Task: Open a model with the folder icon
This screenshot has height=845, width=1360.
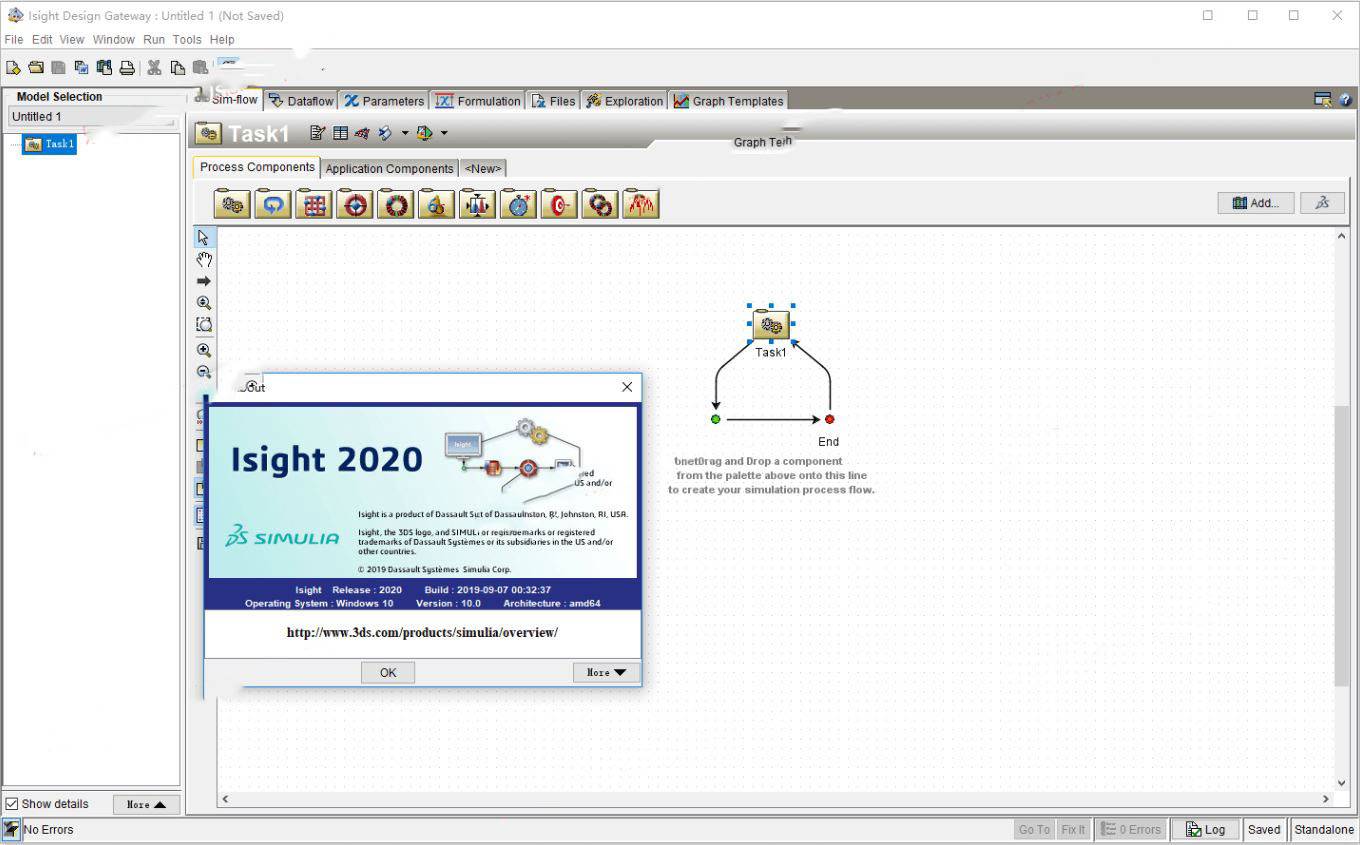Action: click(x=36, y=68)
